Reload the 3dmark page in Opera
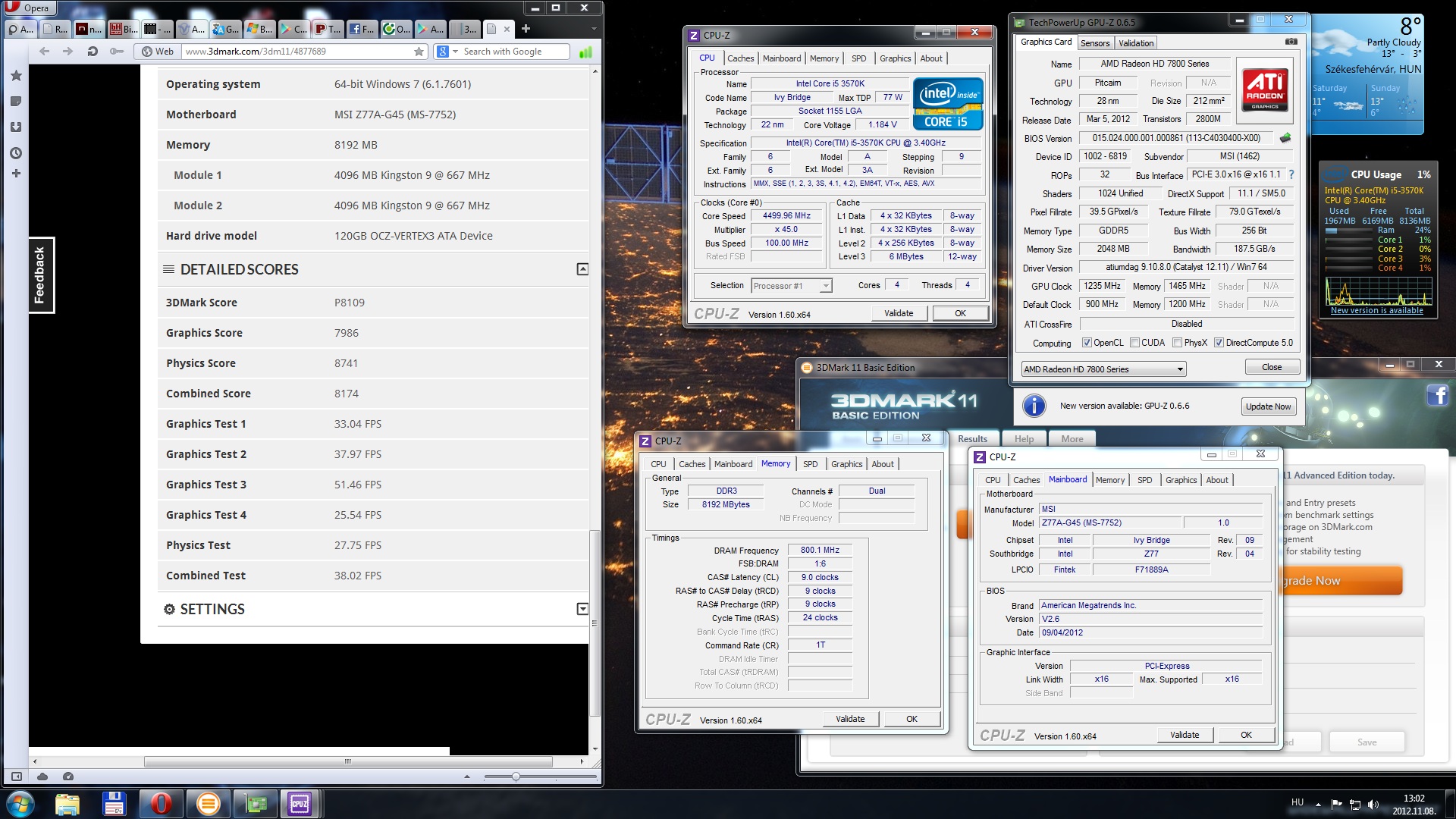Image resolution: width=1456 pixels, height=819 pixels. 93,52
